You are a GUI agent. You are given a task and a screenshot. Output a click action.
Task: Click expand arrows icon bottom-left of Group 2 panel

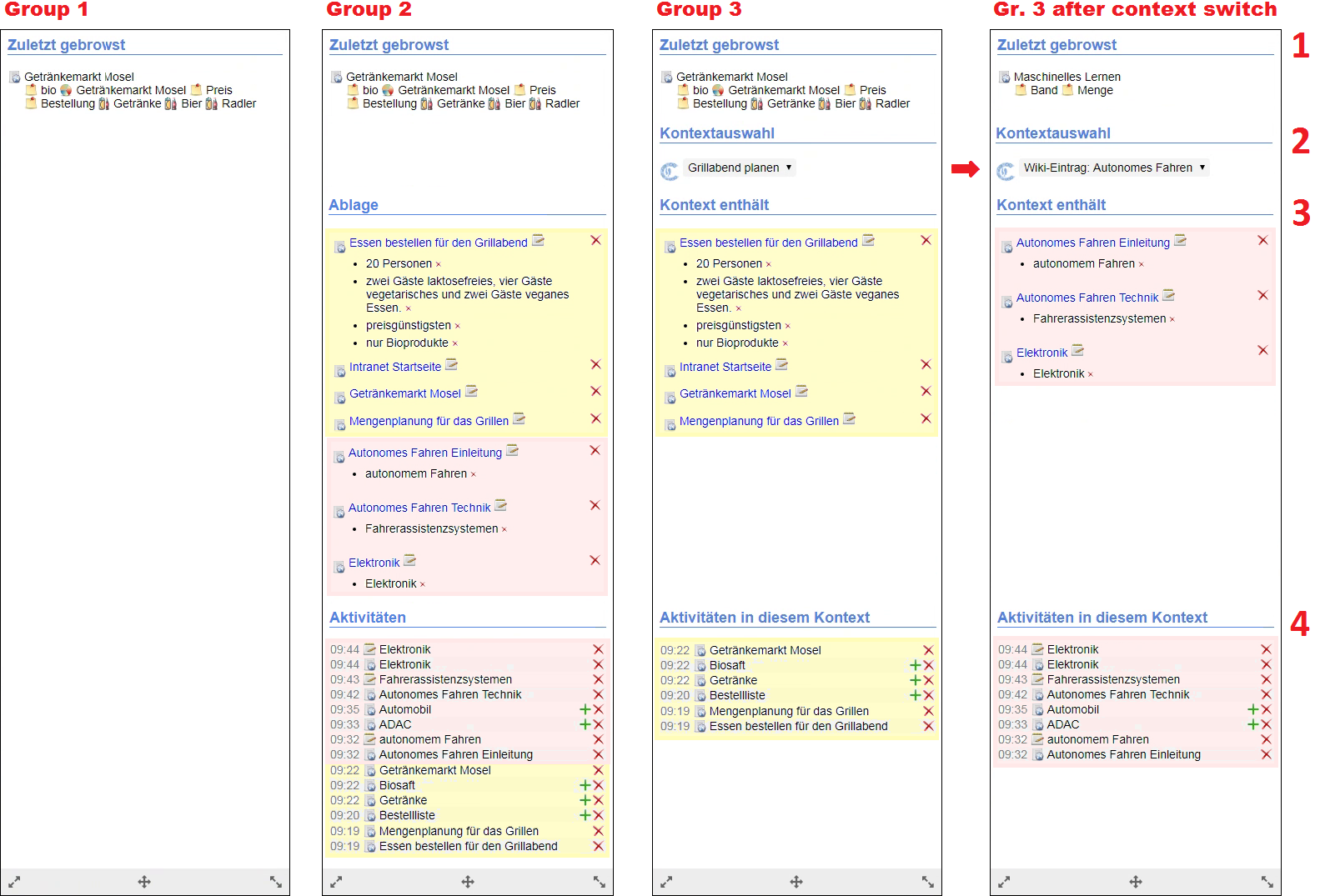[x=336, y=881]
